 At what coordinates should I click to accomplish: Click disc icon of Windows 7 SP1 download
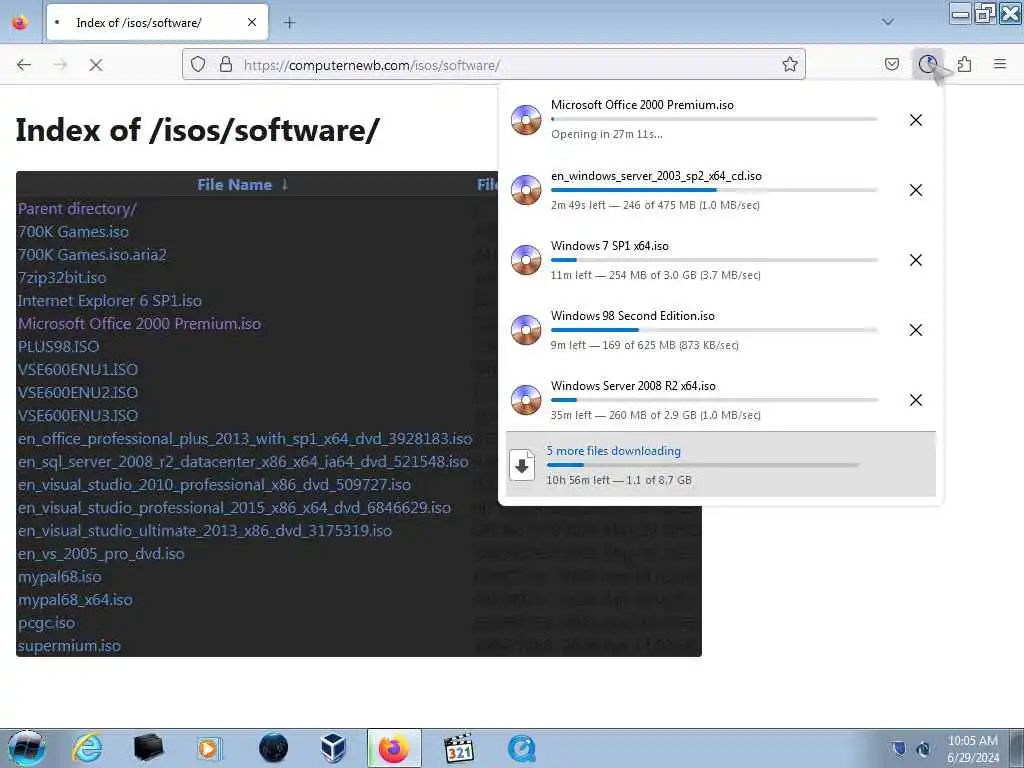point(526,259)
